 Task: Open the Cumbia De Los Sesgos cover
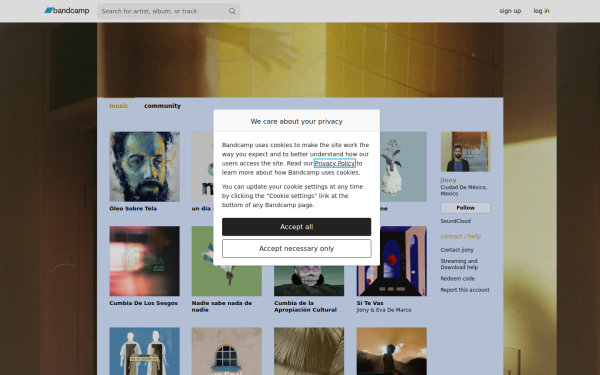(144, 261)
